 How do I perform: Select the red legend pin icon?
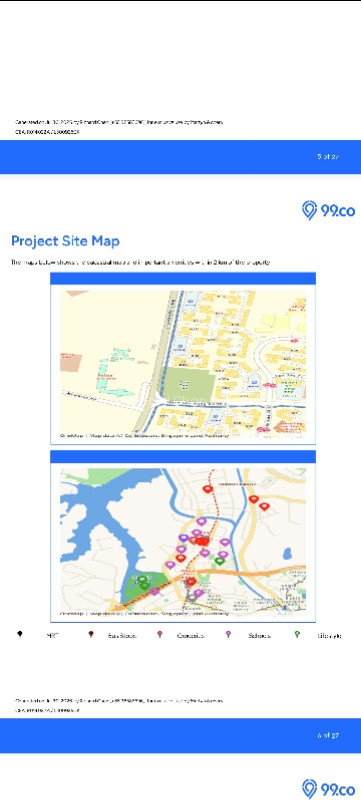[160, 634]
